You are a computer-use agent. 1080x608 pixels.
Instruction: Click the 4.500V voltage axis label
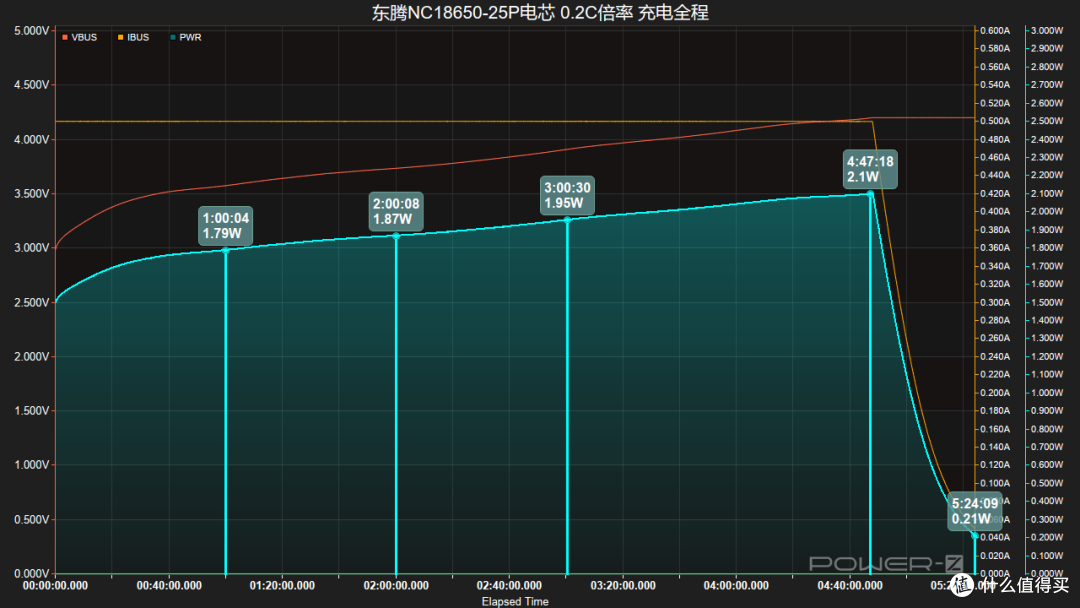31,85
